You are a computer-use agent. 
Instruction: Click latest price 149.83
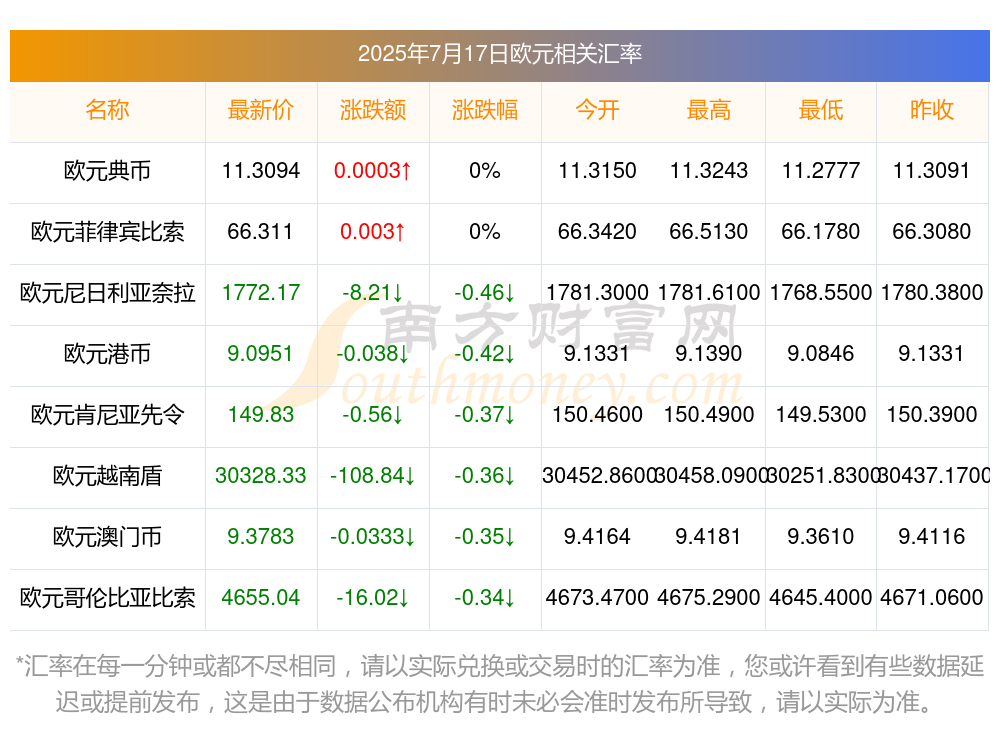pyautogui.click(x=260, y=415)
